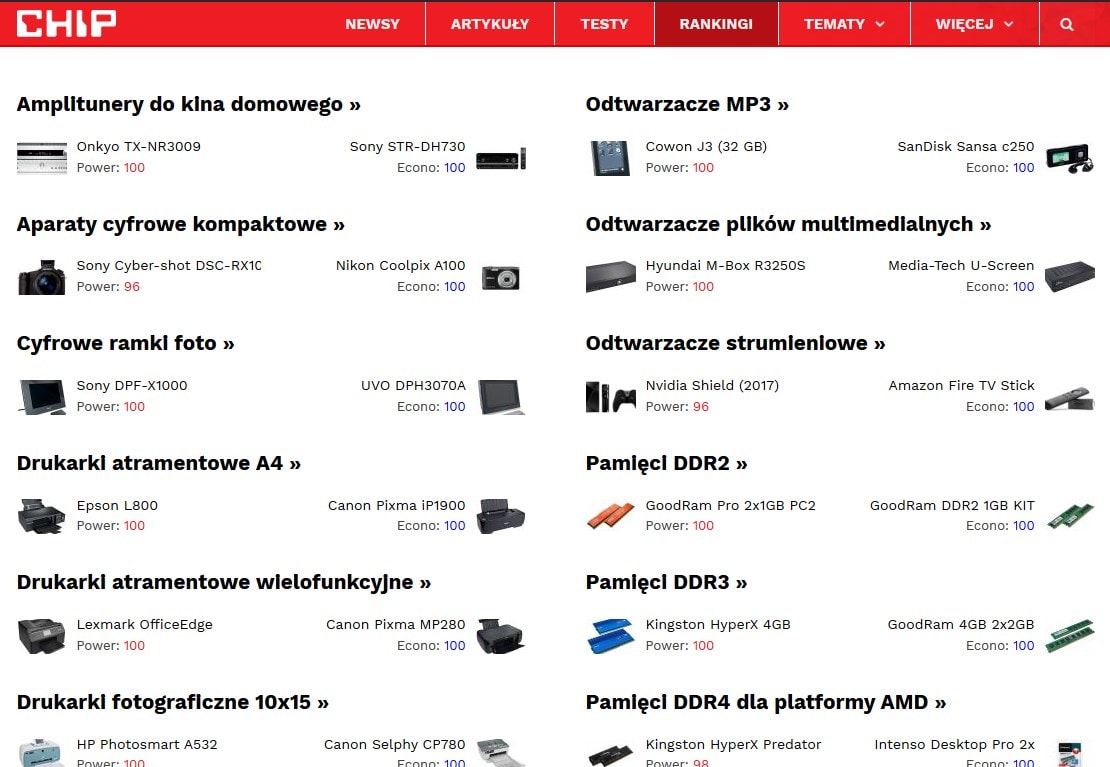Open the SanDisk Sansa c250 product link
The height and width of the screenshot is (767, 1110).
click(x=966, y=147)
